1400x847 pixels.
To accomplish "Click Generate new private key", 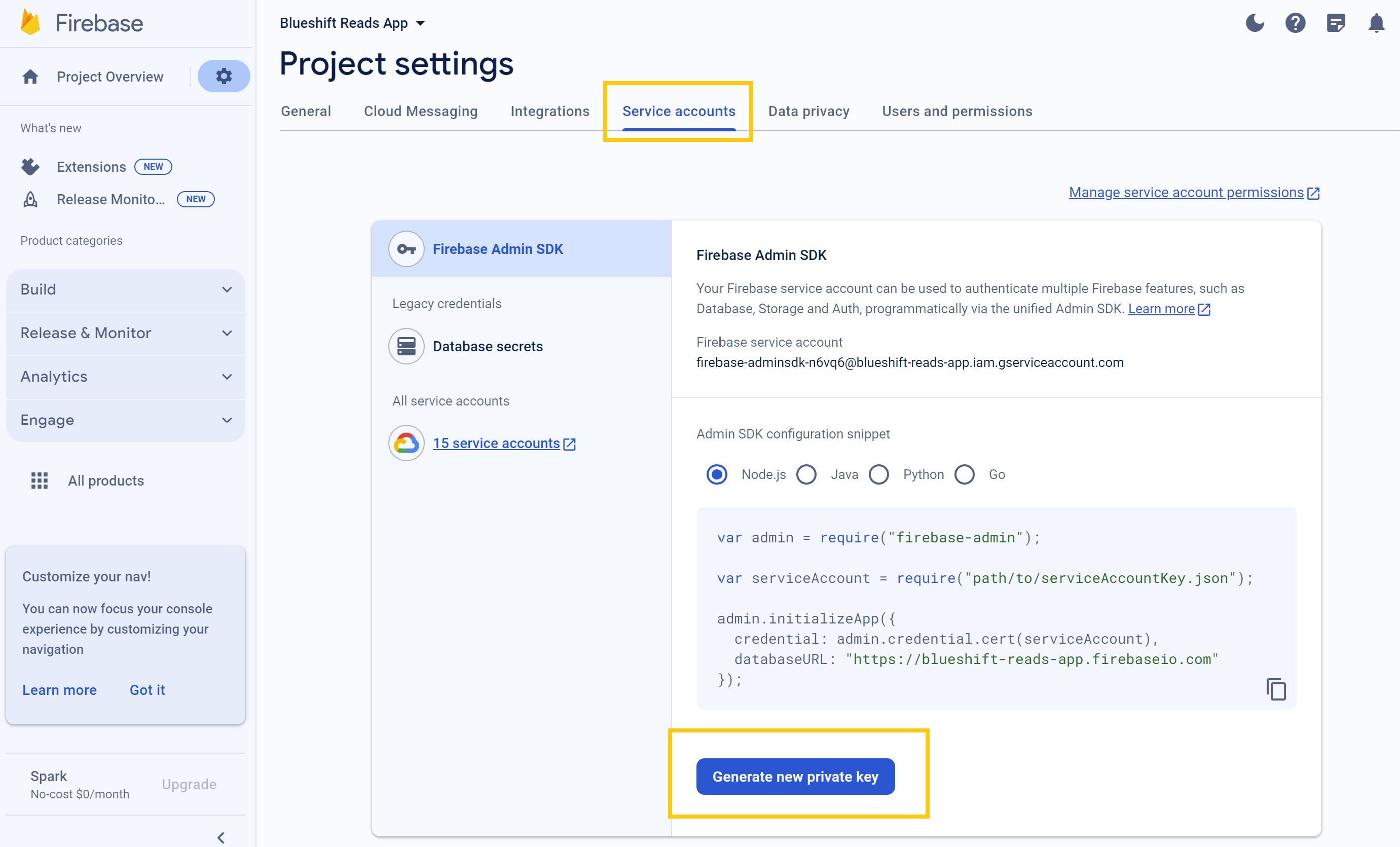I will (795, 776).
